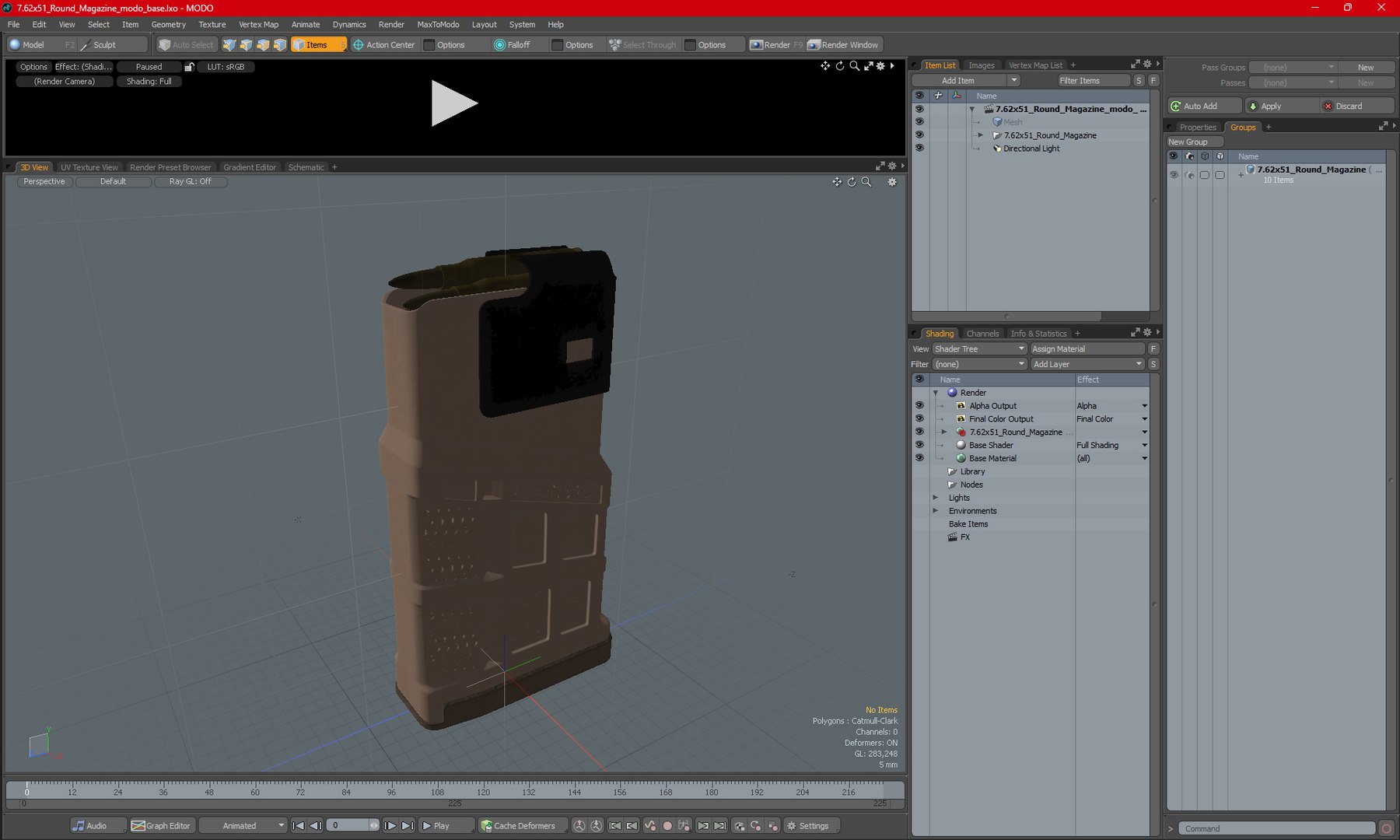Expand Lights in Shader Tree
Image resolution: width=1400 pixels, height=840 pixels.
click(x=936, y=498)
